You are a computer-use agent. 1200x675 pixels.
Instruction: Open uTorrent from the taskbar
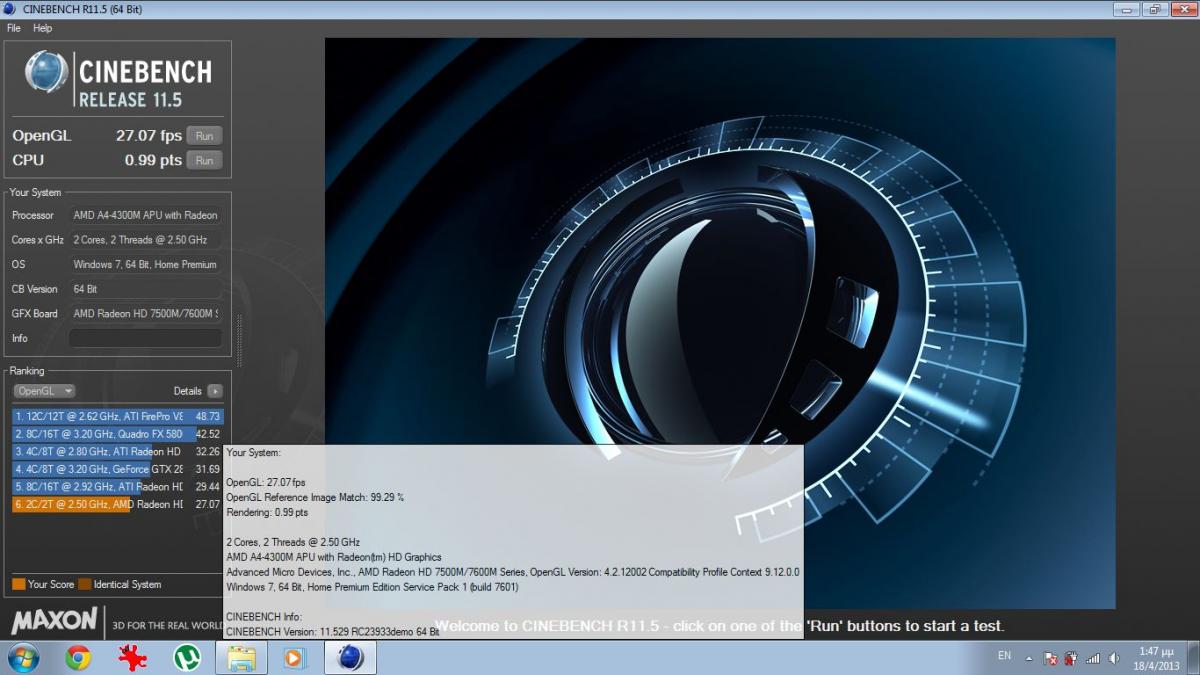tap(186, 657)
